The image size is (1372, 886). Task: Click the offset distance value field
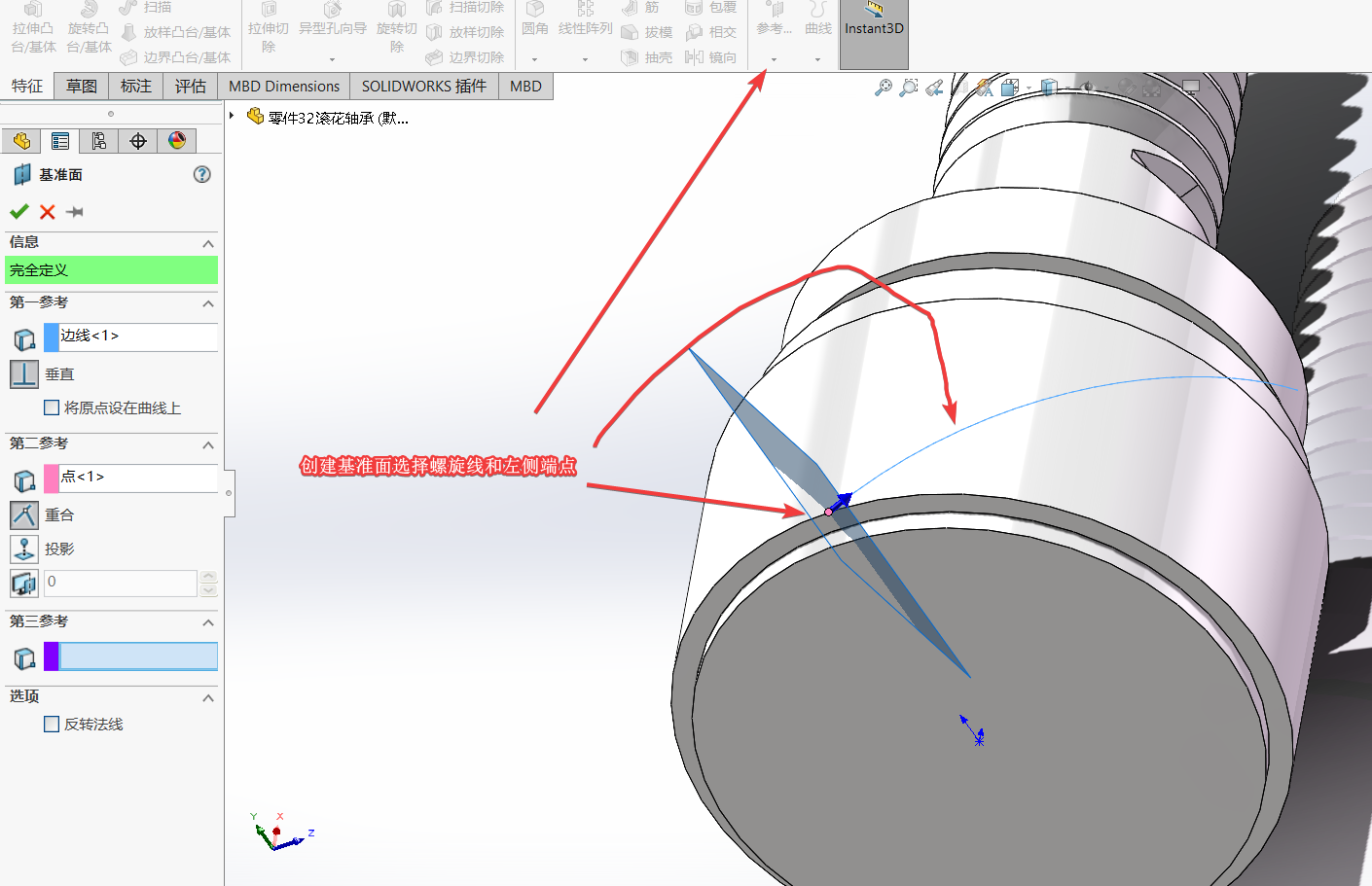click(121, 583)
